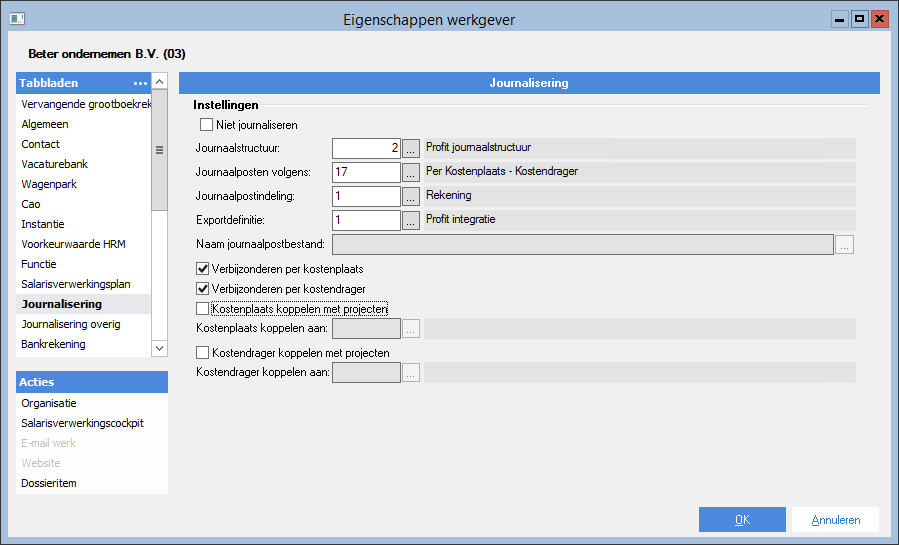Screen dimensions: 899x545
Task: Click Journaalposten volgens input field
Action: click(366, 172)
